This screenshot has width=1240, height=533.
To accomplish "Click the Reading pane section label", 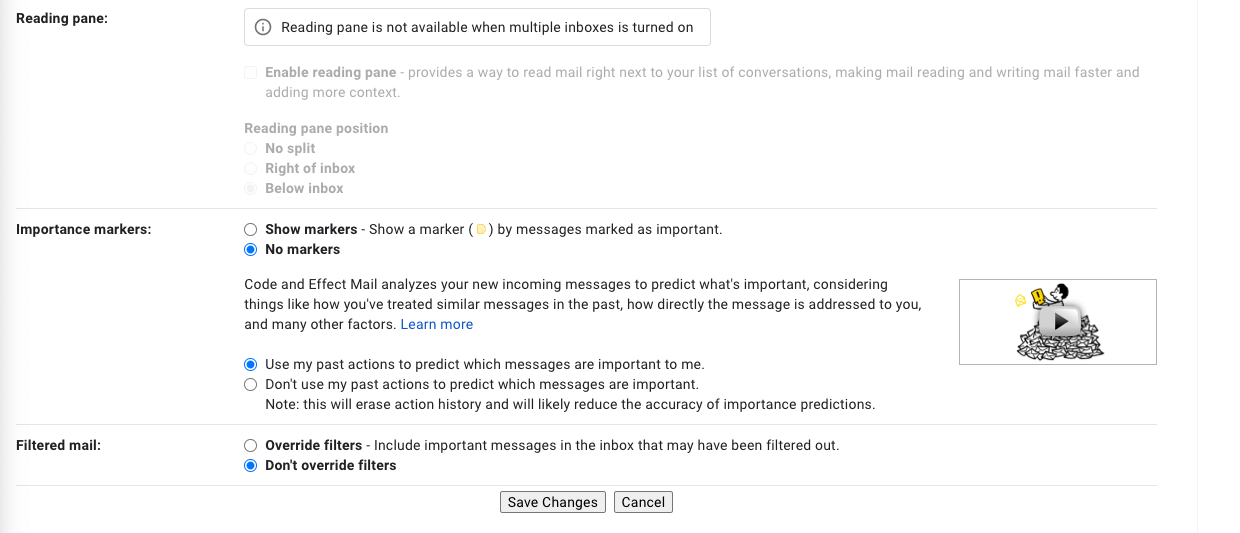I will (x=62, y=19).
